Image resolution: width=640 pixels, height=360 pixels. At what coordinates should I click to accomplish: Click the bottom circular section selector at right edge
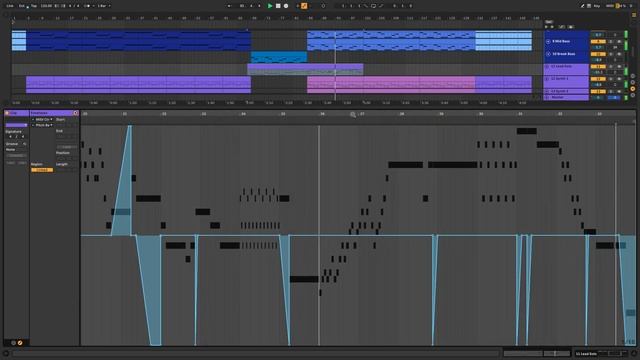633,95
